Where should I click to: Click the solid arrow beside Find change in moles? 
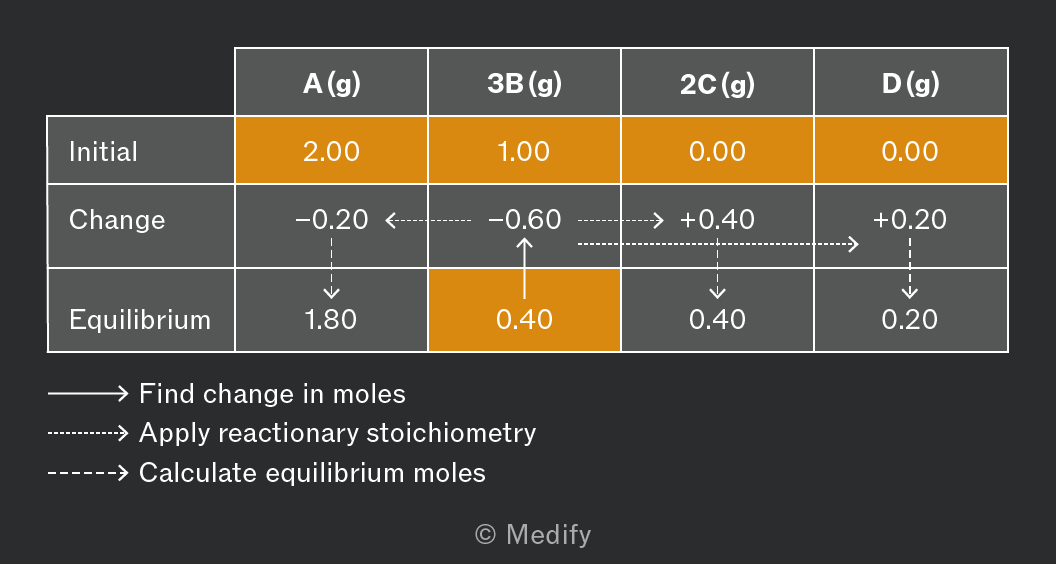(88, 394)
